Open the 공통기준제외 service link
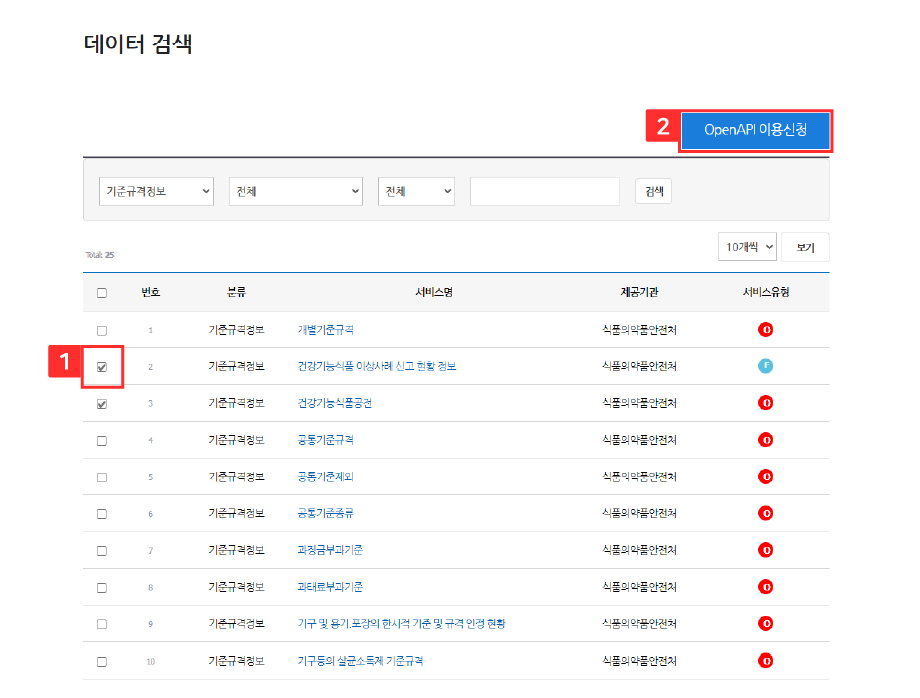This screenshot has width=920, height=698. pyautogui.click(x=326, y=476)
